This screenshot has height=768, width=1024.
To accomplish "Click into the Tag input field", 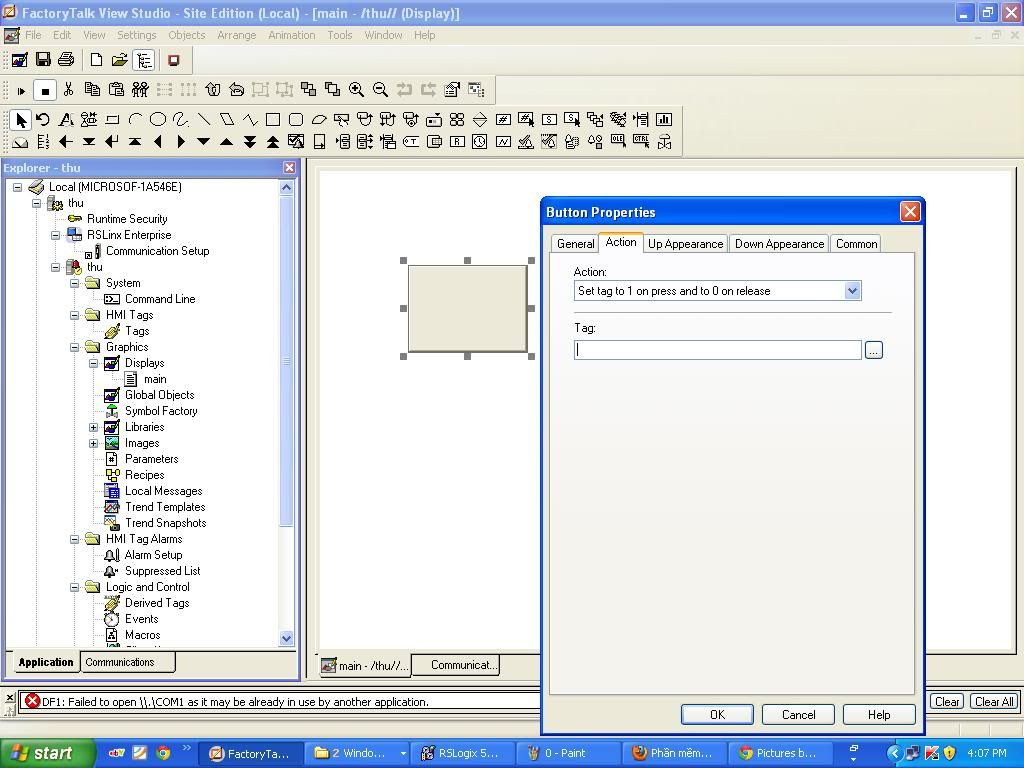I will coord(718,350).
